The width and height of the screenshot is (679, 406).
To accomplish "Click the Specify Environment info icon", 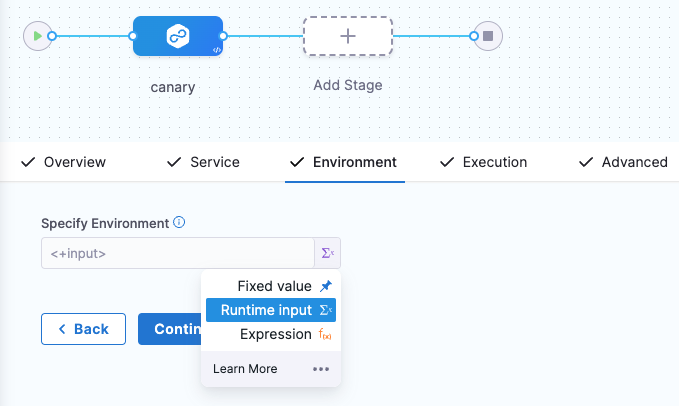I will point(179,222).
